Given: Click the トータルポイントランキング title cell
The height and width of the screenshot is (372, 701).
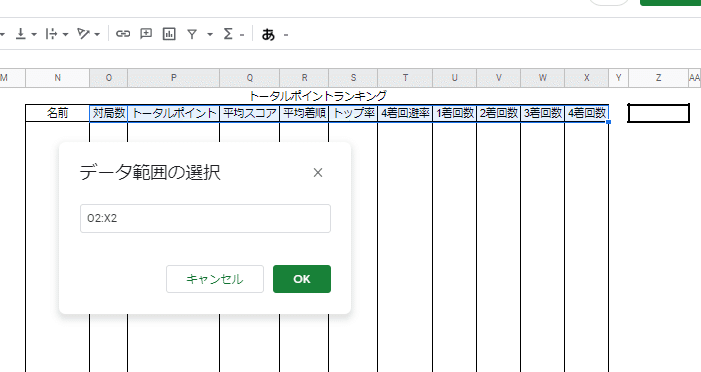Looking at the screenshot, I should coord(317,96).
